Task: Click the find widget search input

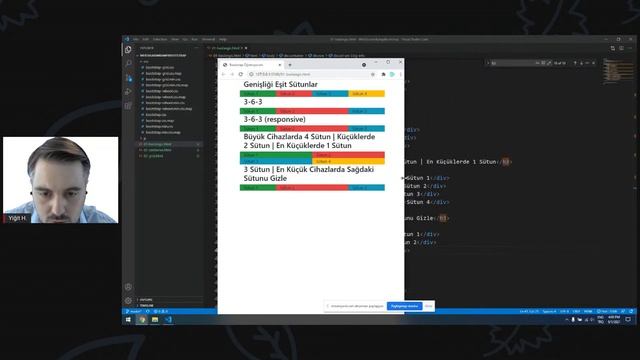Action: click(x=512, y=63)
